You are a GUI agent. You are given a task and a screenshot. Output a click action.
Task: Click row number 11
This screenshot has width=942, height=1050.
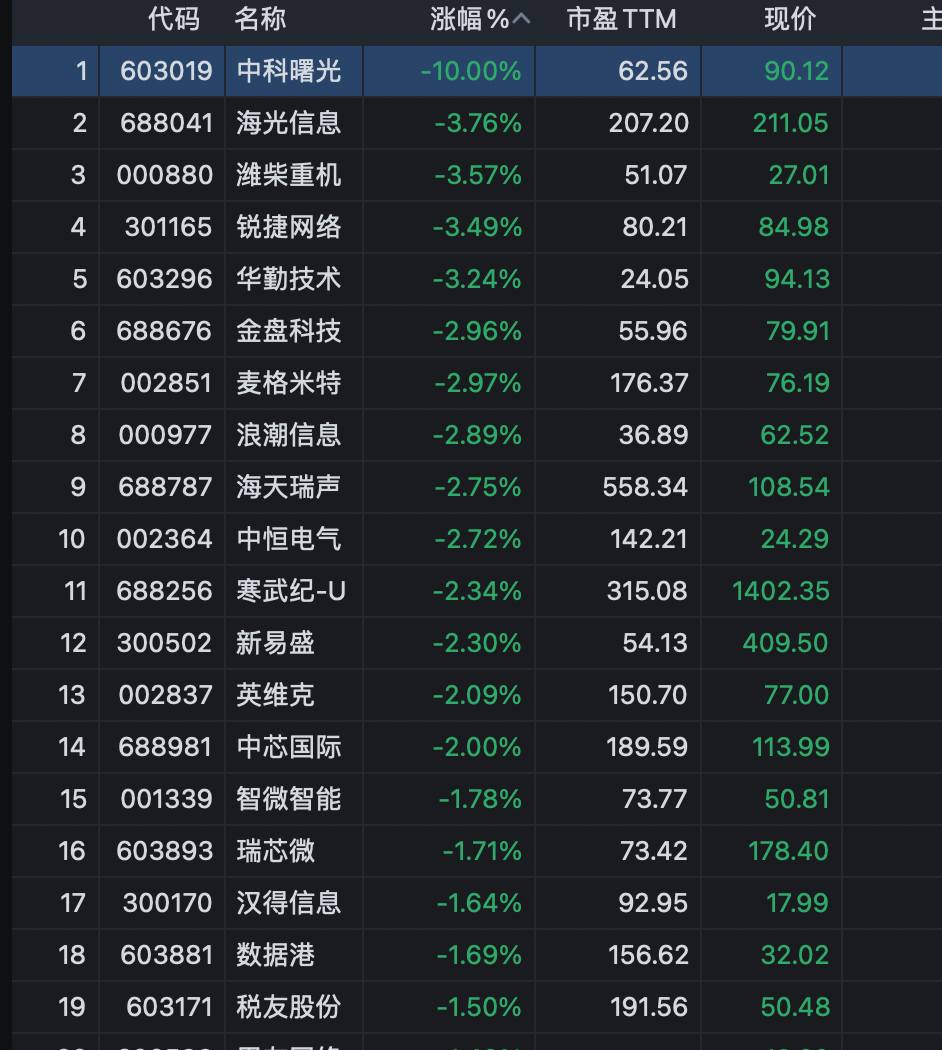75,591
